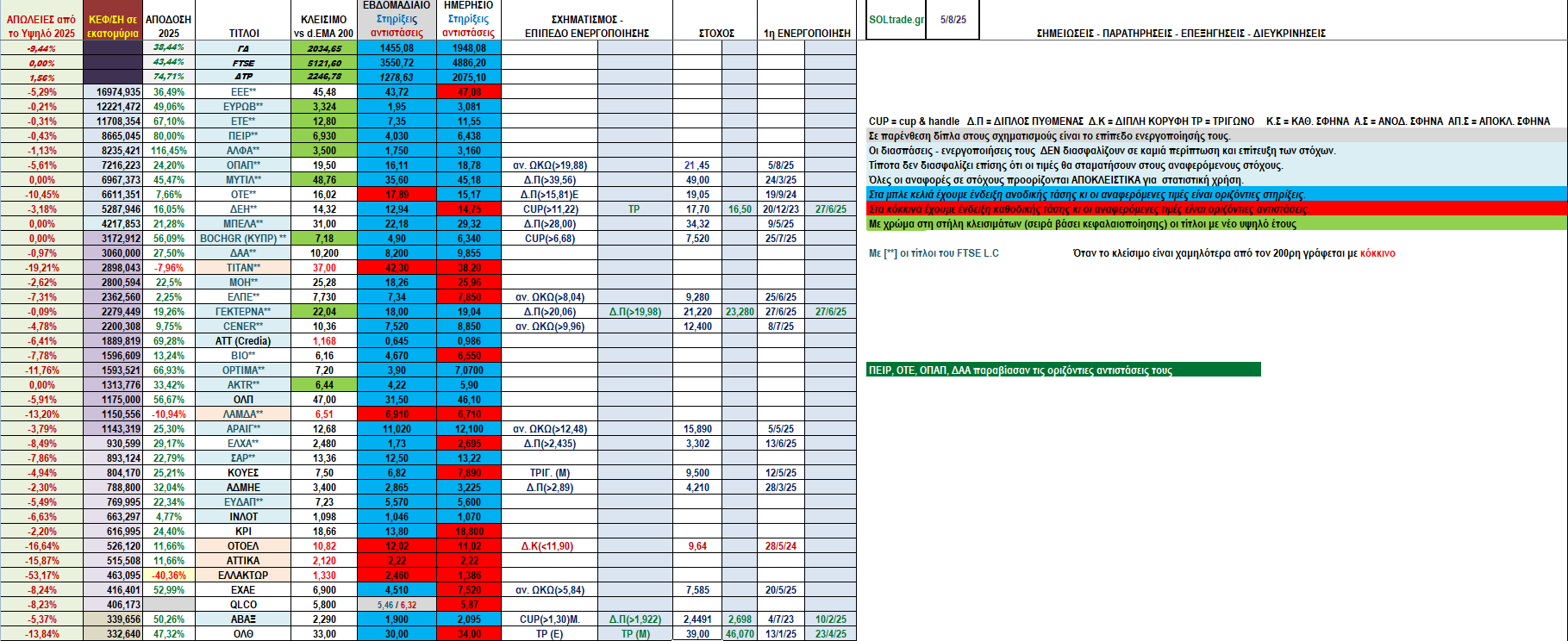Select the Δ.Π(>19,98) formation cell
Screen dimensions: 1568x641
tap(635, 312)
